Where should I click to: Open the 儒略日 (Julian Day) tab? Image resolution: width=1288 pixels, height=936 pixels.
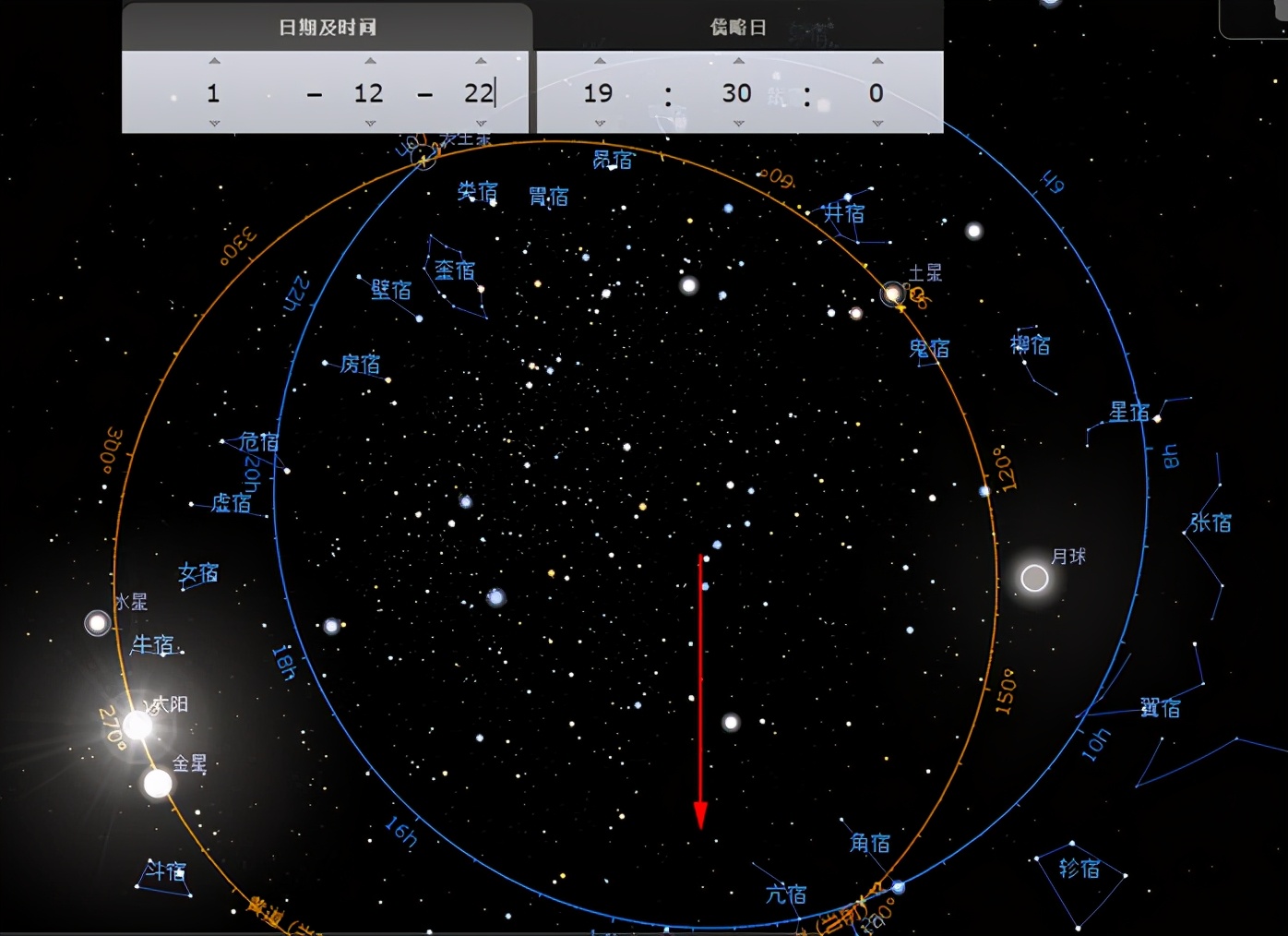[x=738, y=27]
